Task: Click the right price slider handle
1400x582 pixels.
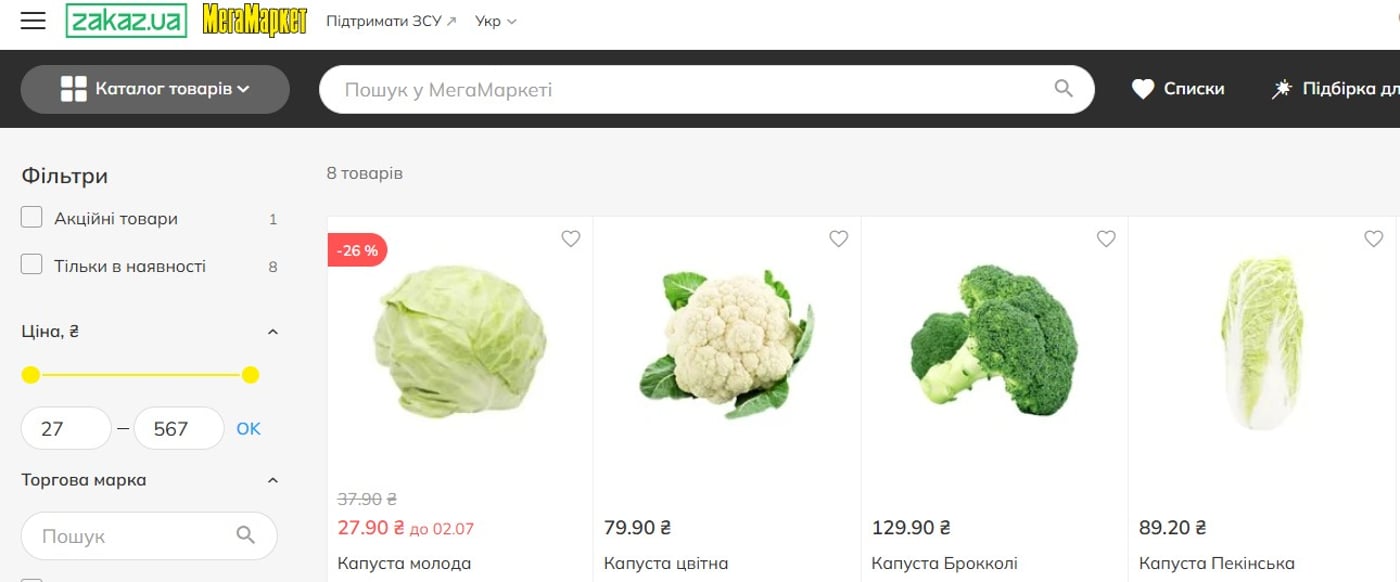Action: click(x=251, y=375)
